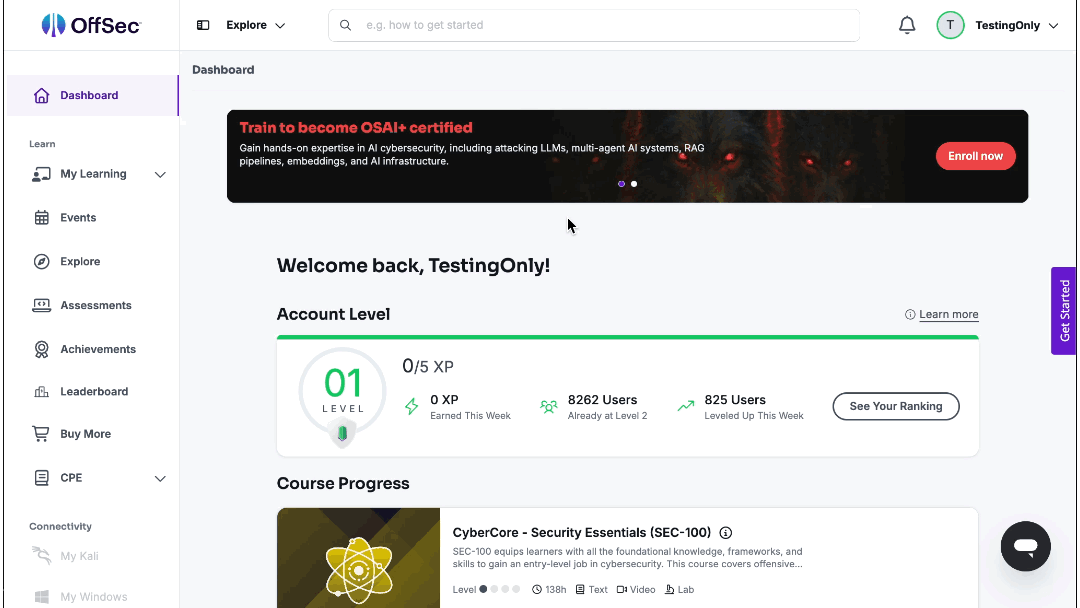This screenshot has width=1080, height=608.
Task: Select the first banner carousel dot
Action: click(621, 184)
